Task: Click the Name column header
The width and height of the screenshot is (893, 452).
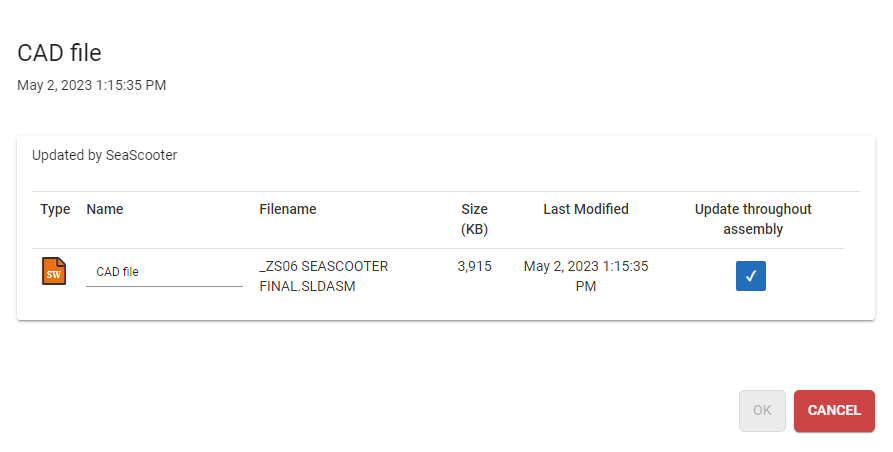Action: pos(105,209)
